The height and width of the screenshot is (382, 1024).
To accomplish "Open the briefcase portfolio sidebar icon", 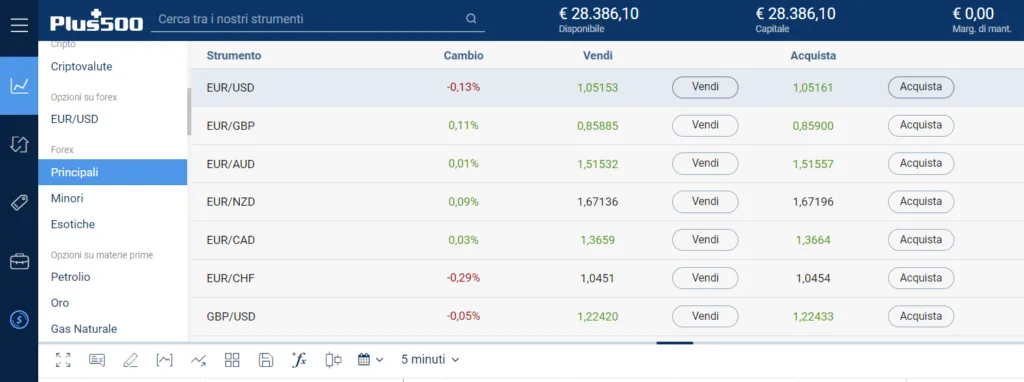I will [x=19, y=262].
